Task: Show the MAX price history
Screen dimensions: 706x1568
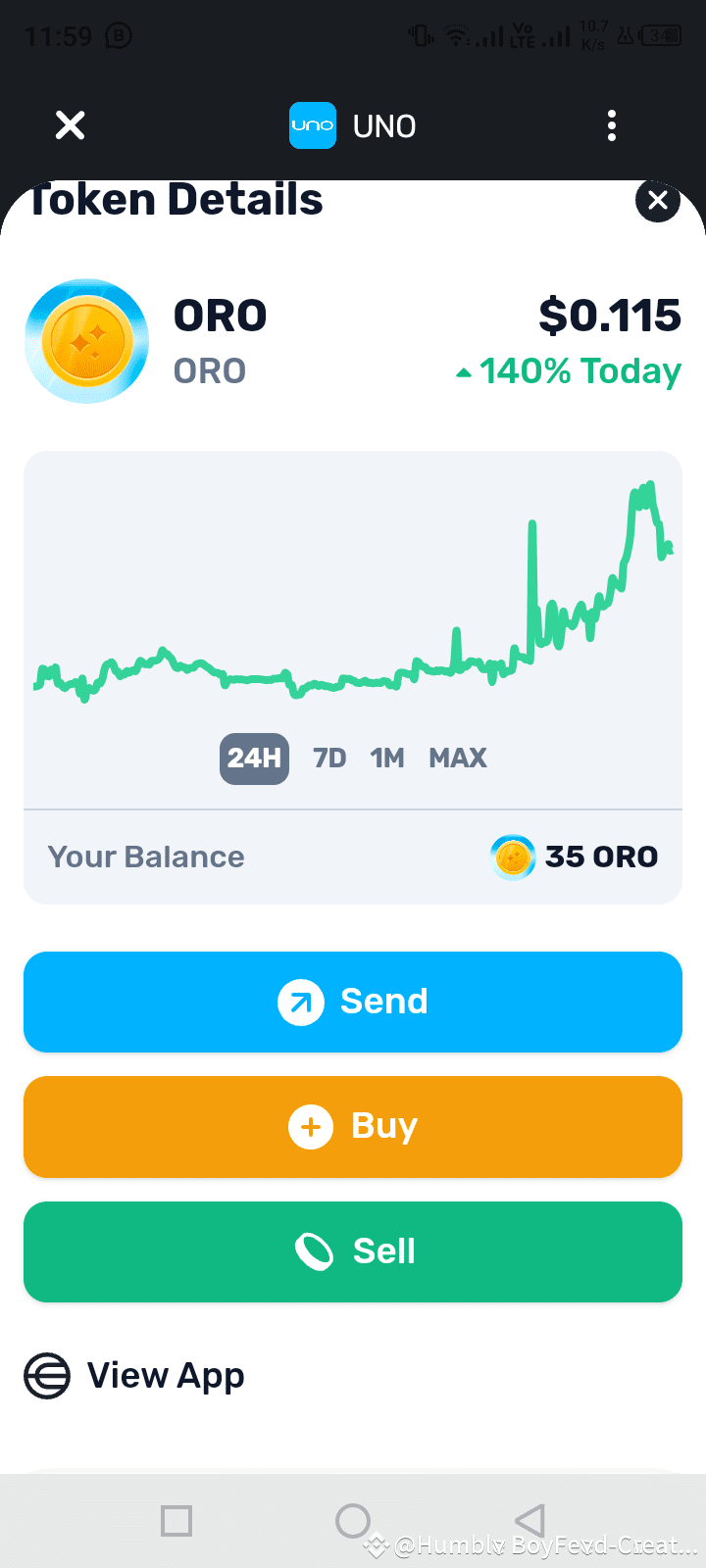Action: [x=458, y=759]
